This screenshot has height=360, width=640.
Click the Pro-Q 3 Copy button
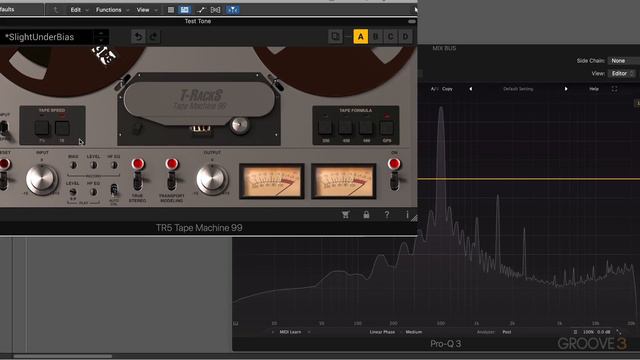(447, 89)
